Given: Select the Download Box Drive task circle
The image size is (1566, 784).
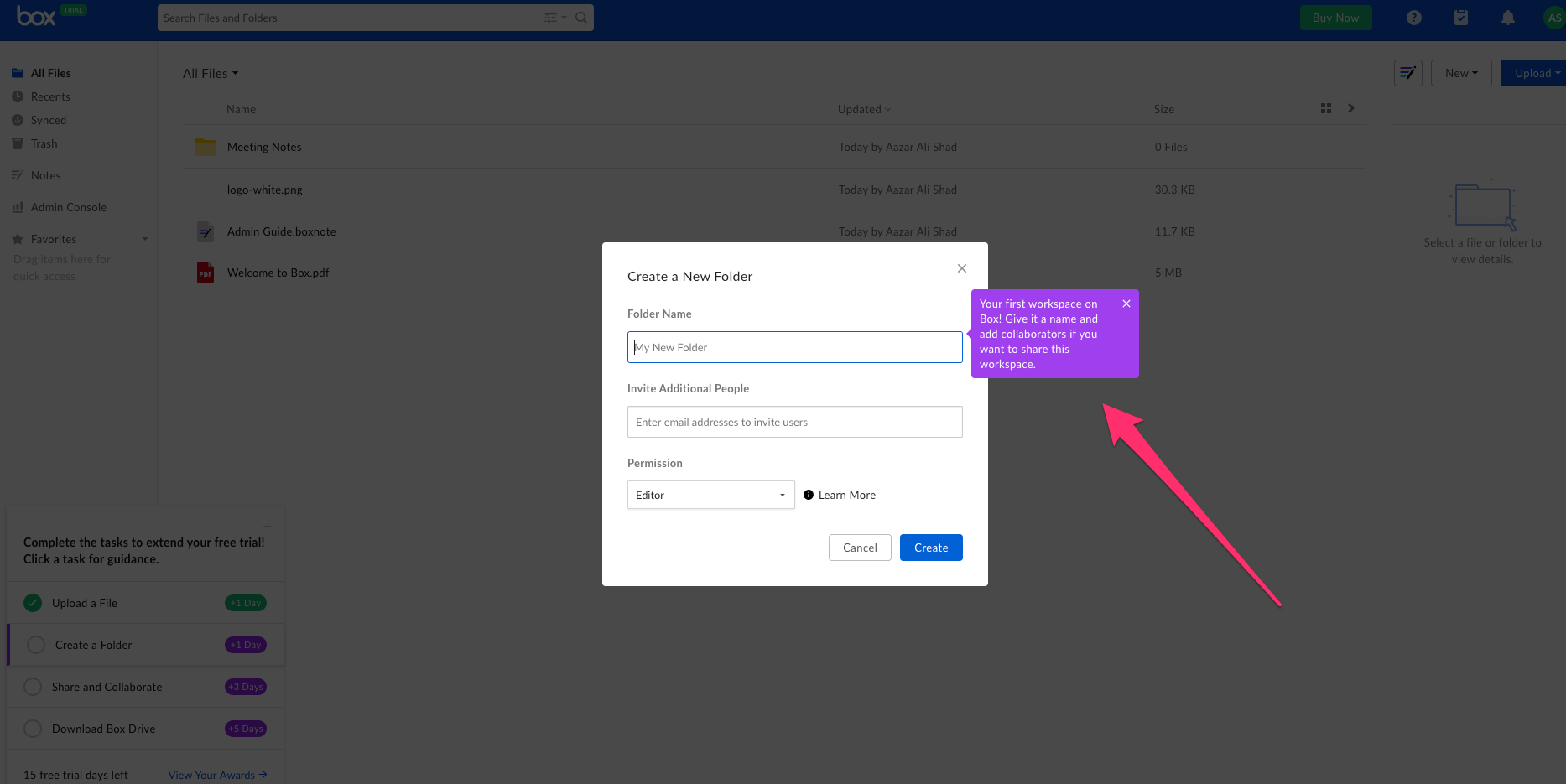Looking at the screenshot, I should (x=33, y=729).
